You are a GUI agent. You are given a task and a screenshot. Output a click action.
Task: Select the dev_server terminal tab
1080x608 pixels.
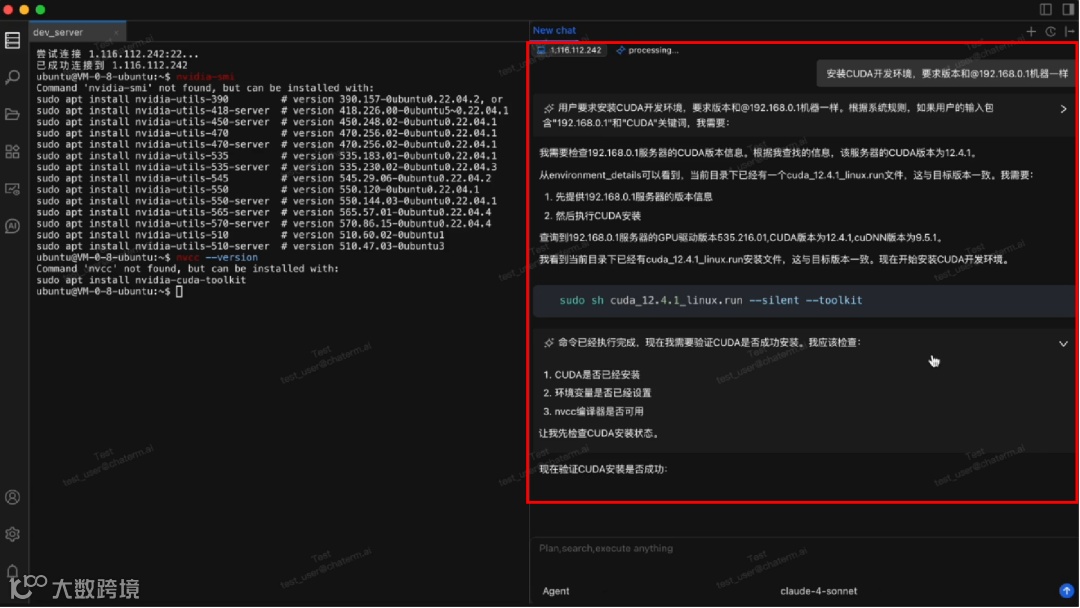pyautogui.click(x=77, y=32)
